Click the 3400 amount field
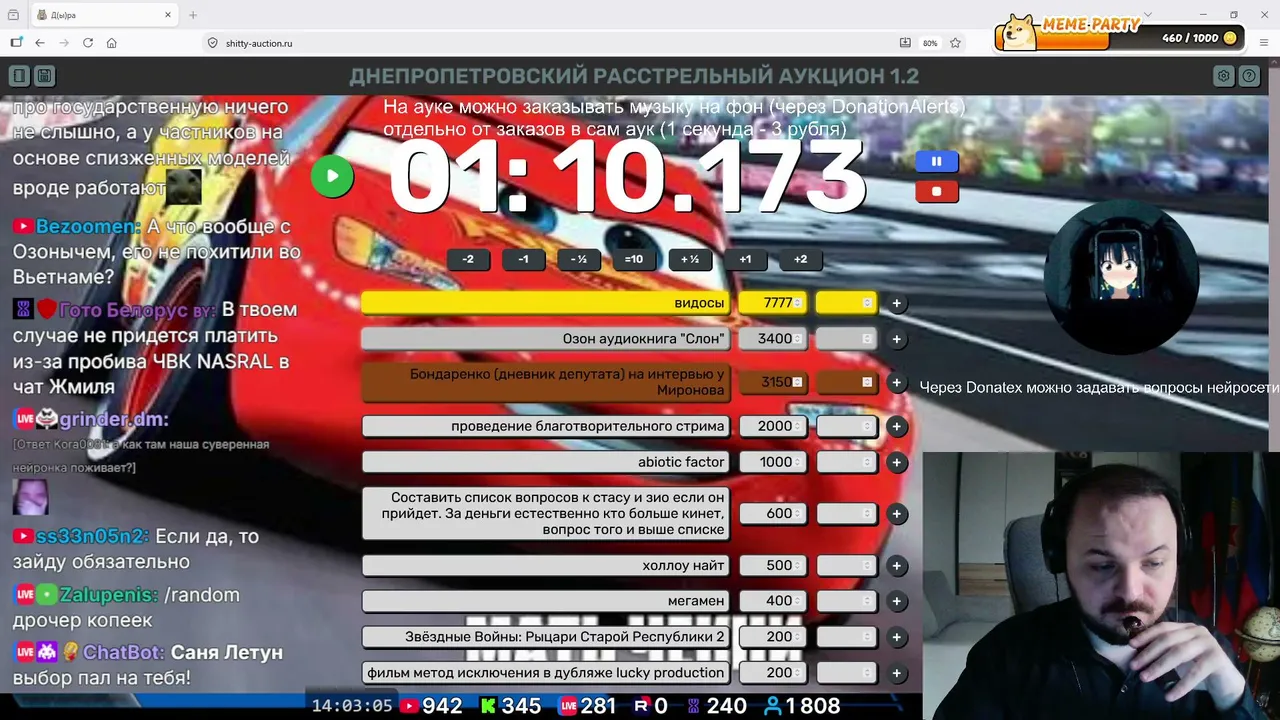The width and height of the screenshot is (1280, 720). [x=773, y=339]
